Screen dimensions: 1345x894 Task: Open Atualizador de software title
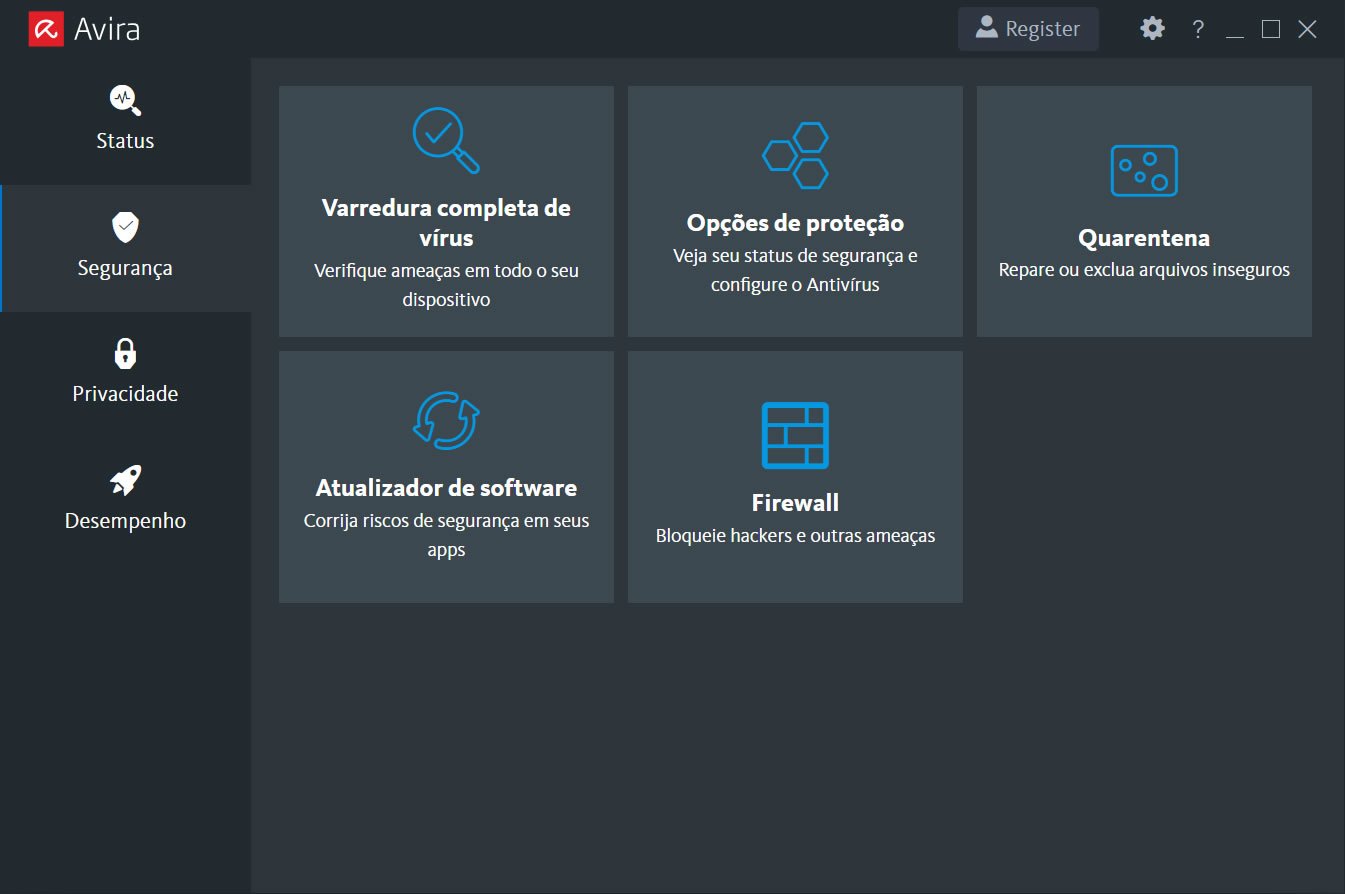[x=446, y=488]
